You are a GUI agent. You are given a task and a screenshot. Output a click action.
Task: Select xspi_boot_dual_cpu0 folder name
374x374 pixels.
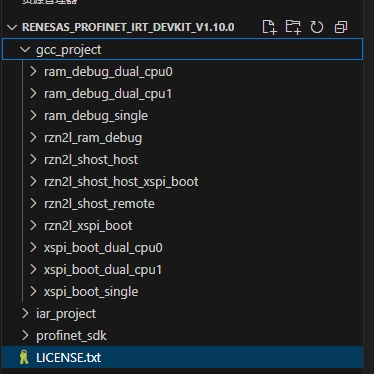[103, 248]
